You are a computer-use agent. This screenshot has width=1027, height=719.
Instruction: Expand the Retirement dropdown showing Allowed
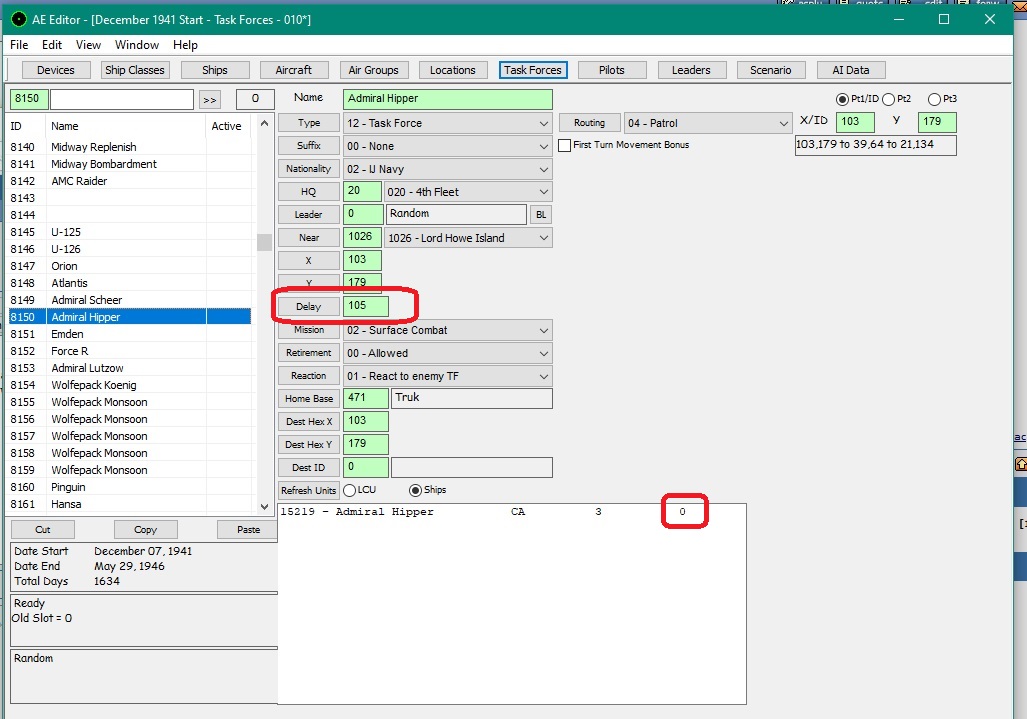tap(544, 353)
